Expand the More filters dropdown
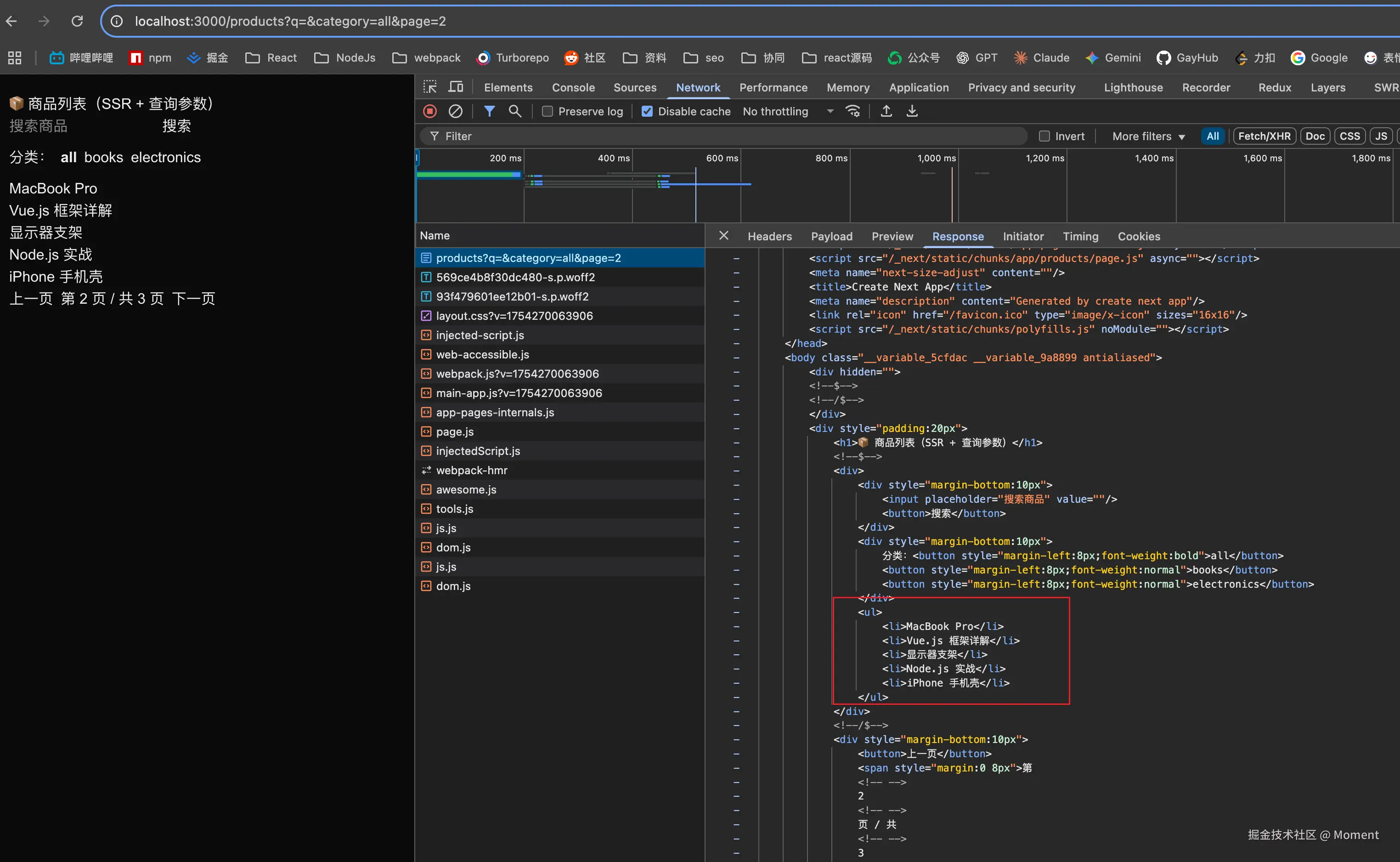 [x=1148, y=136]
